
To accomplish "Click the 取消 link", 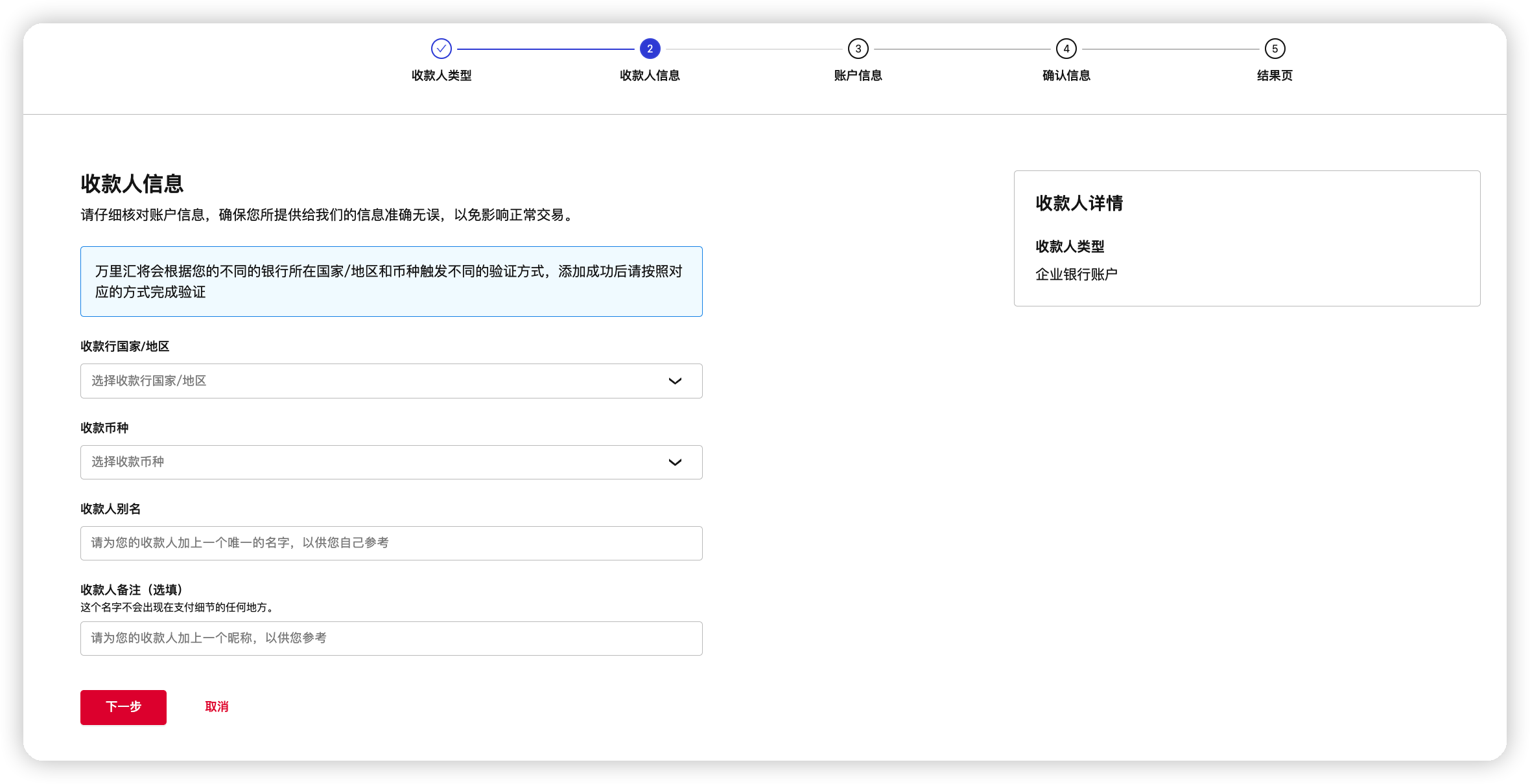I will pyautogui.click(x=217, y=707).
